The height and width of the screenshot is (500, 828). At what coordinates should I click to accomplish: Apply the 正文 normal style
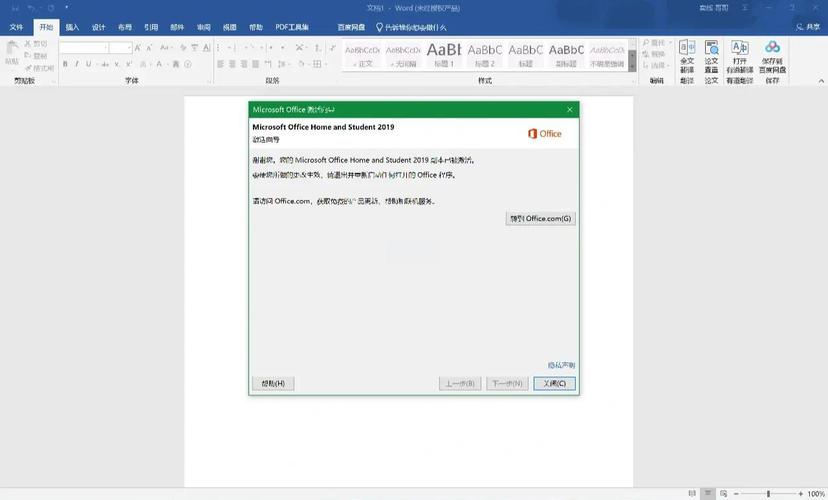pos(362,54)
